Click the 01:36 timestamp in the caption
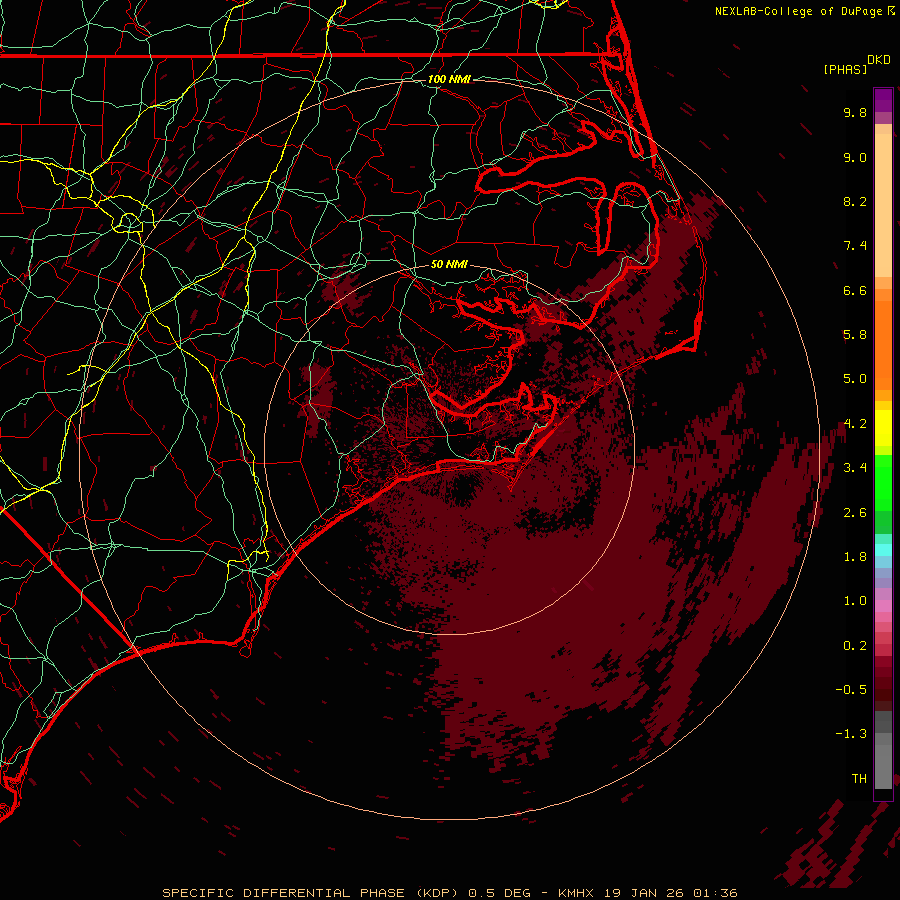900x900 pixels. click(x=715, y=893)
